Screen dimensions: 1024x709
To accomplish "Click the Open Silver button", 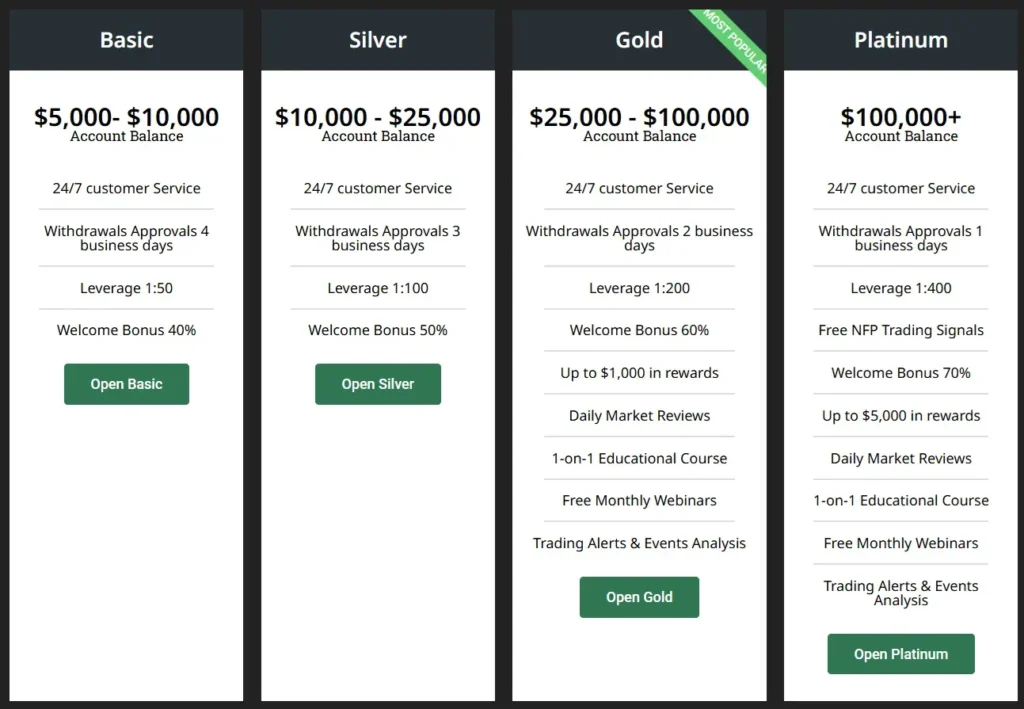I will [377, 384].
